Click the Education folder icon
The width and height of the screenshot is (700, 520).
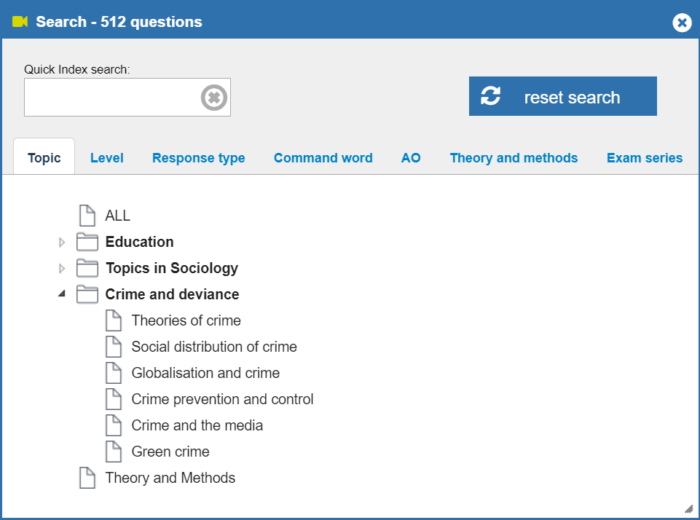[x=87, y=242]
